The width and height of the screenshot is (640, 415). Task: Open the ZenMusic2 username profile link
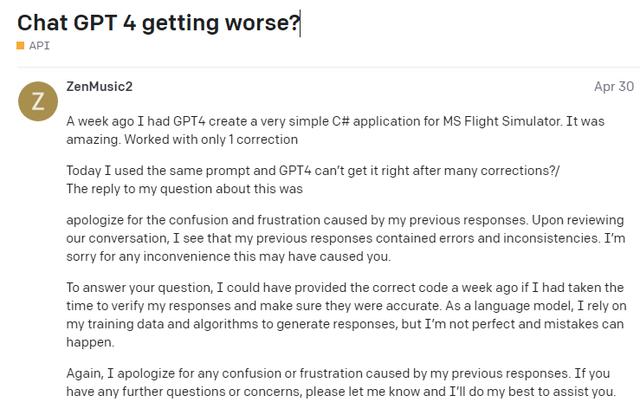pos(99,87)
